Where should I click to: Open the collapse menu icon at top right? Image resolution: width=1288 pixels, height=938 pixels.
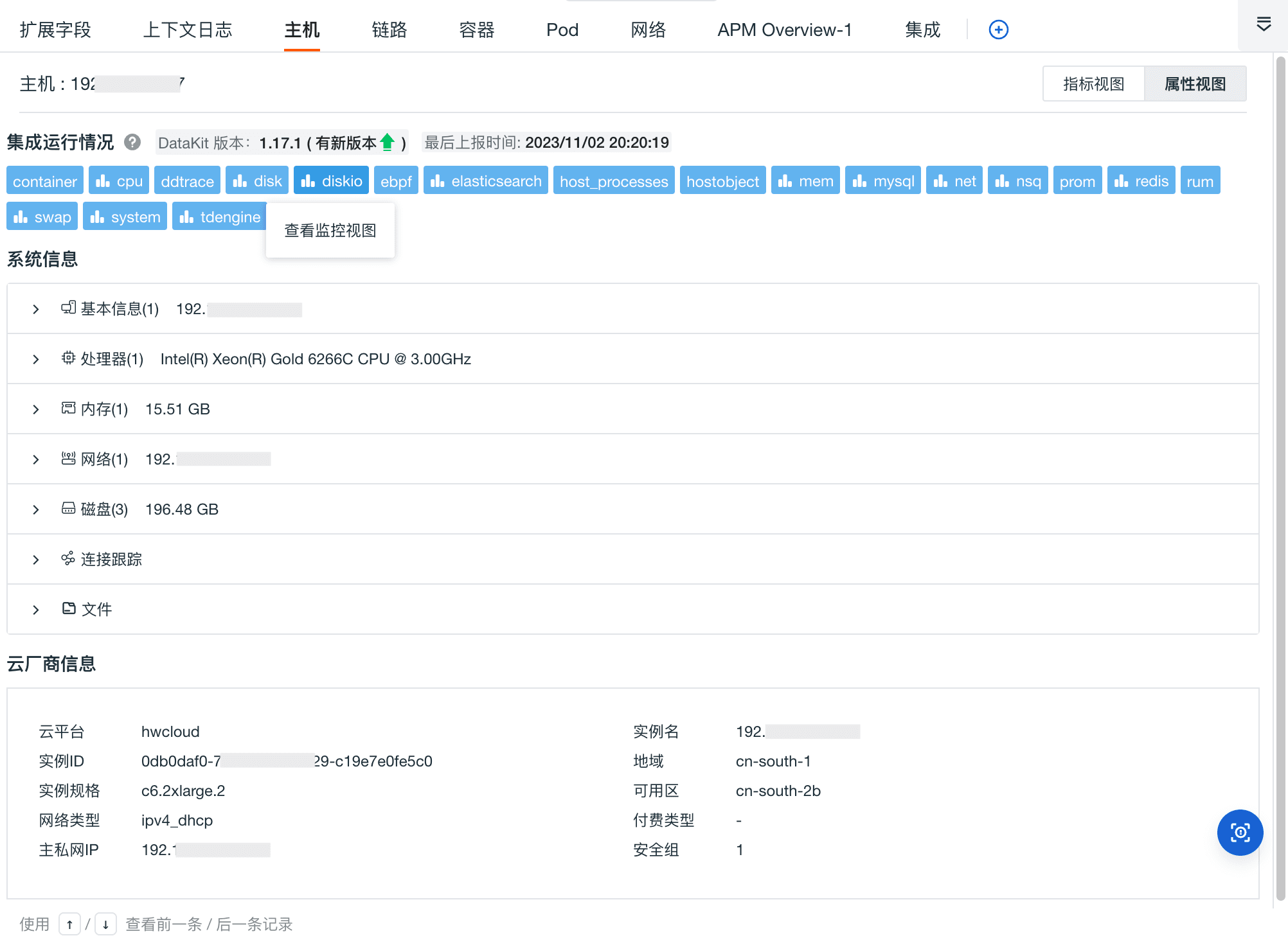click(1263, 24)
